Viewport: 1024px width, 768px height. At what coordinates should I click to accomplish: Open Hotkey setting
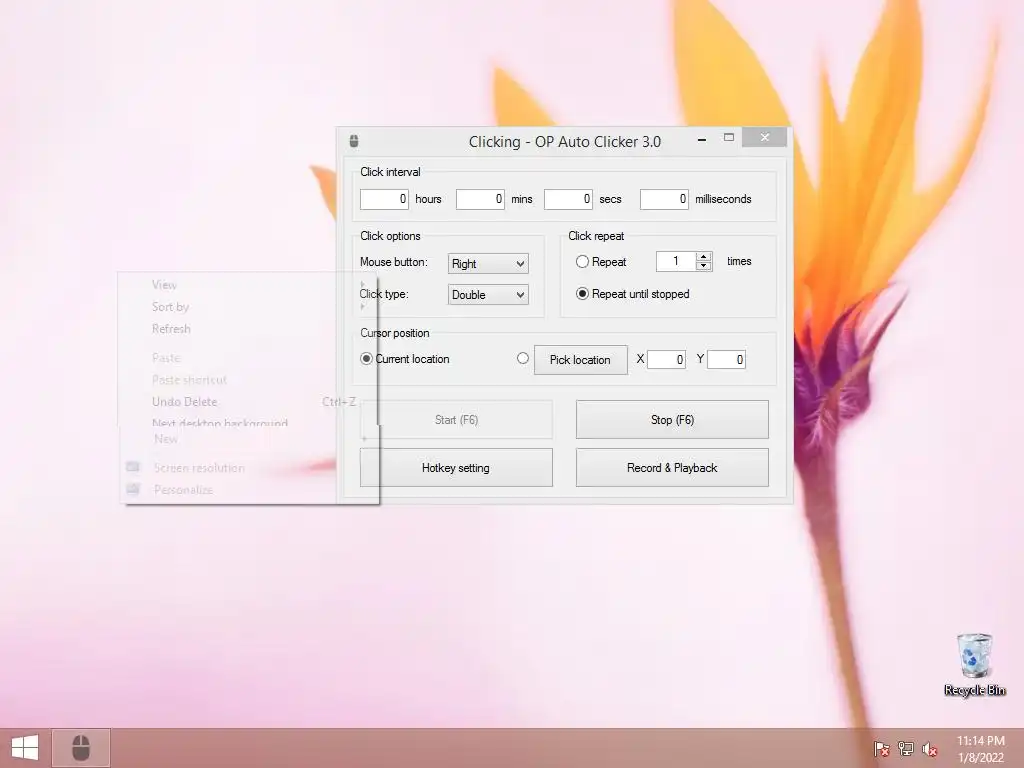[x=456, y=468]
